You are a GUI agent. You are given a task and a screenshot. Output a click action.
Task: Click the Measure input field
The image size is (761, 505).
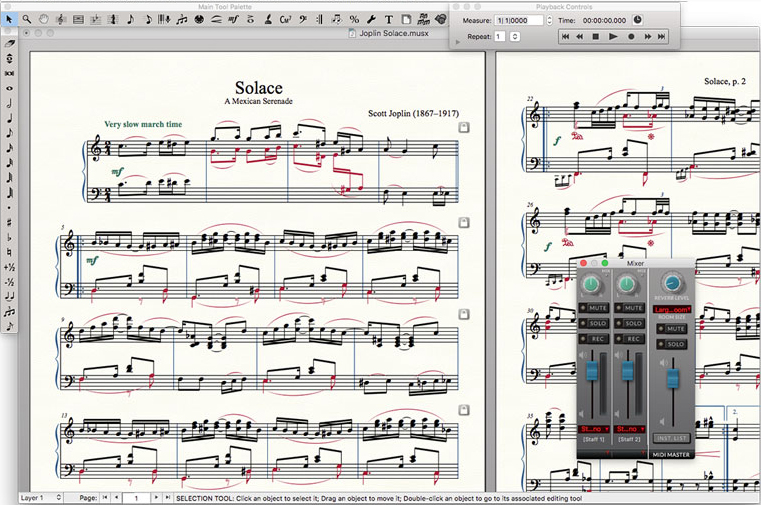[x=519, y=19]
